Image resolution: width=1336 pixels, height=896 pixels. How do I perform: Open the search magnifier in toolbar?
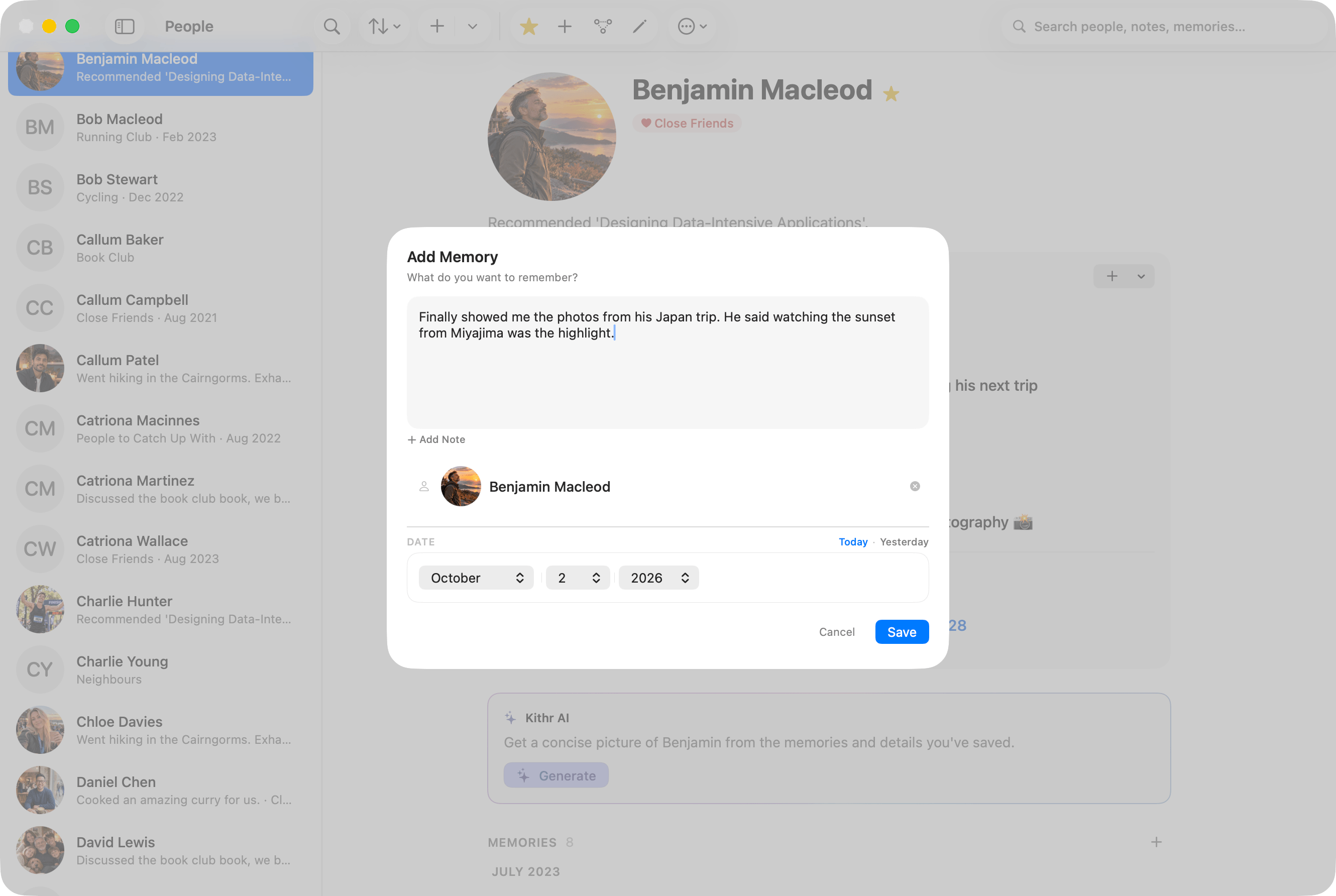click(x=331, y=26)
